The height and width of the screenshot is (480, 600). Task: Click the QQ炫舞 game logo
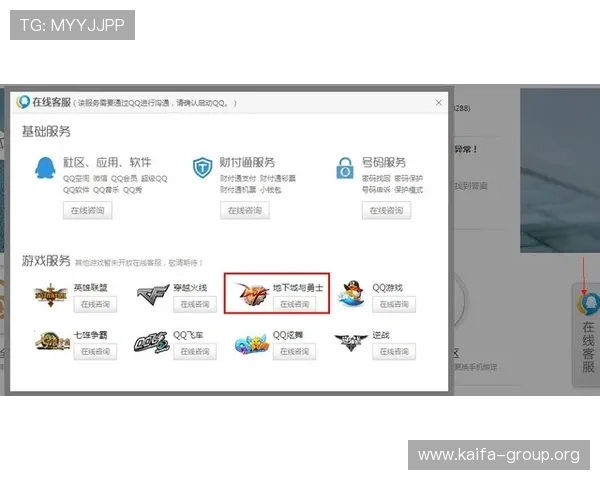pyautogui.click(x=251, y=344)
